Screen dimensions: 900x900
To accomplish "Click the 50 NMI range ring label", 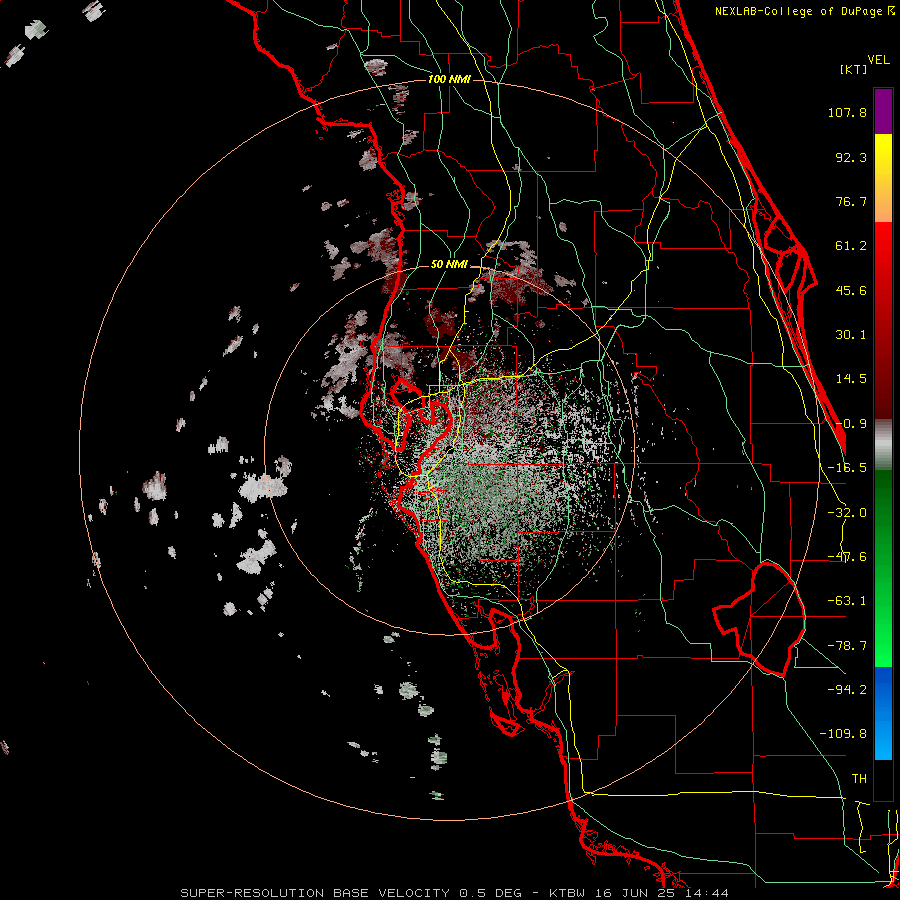I will tap(449, 265).
